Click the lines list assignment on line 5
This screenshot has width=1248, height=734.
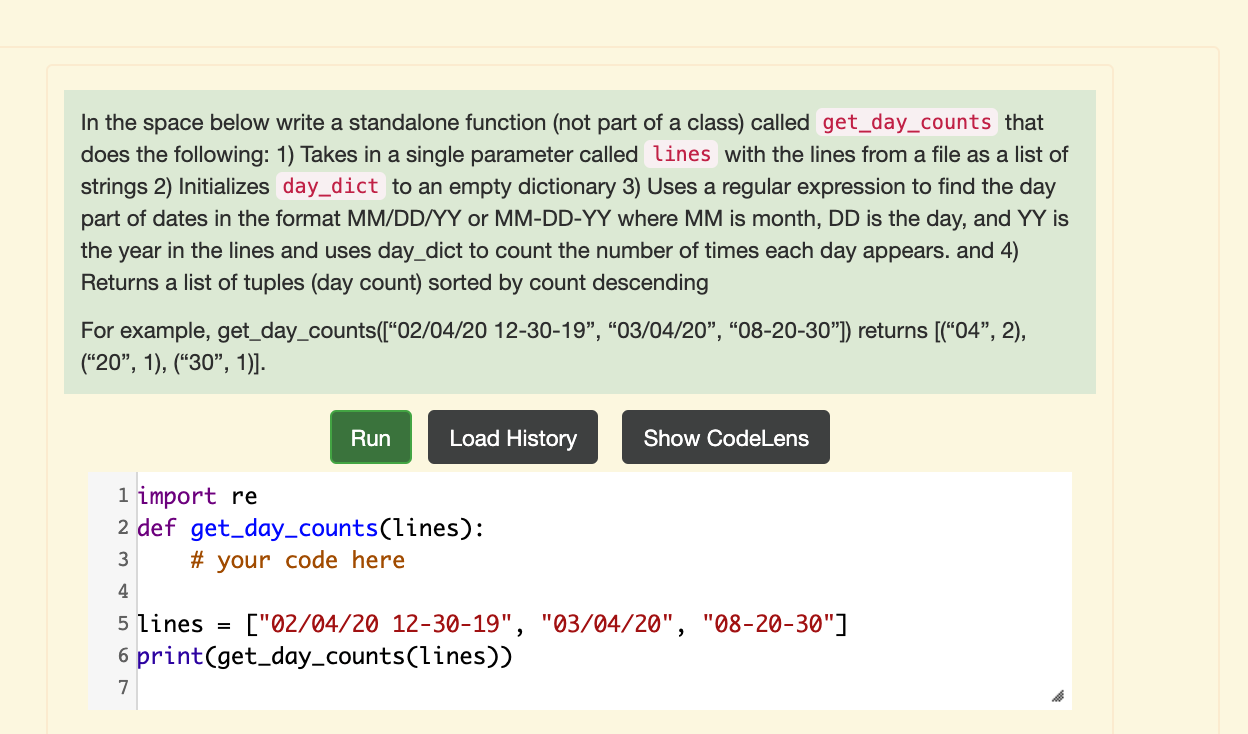point(400,623)
